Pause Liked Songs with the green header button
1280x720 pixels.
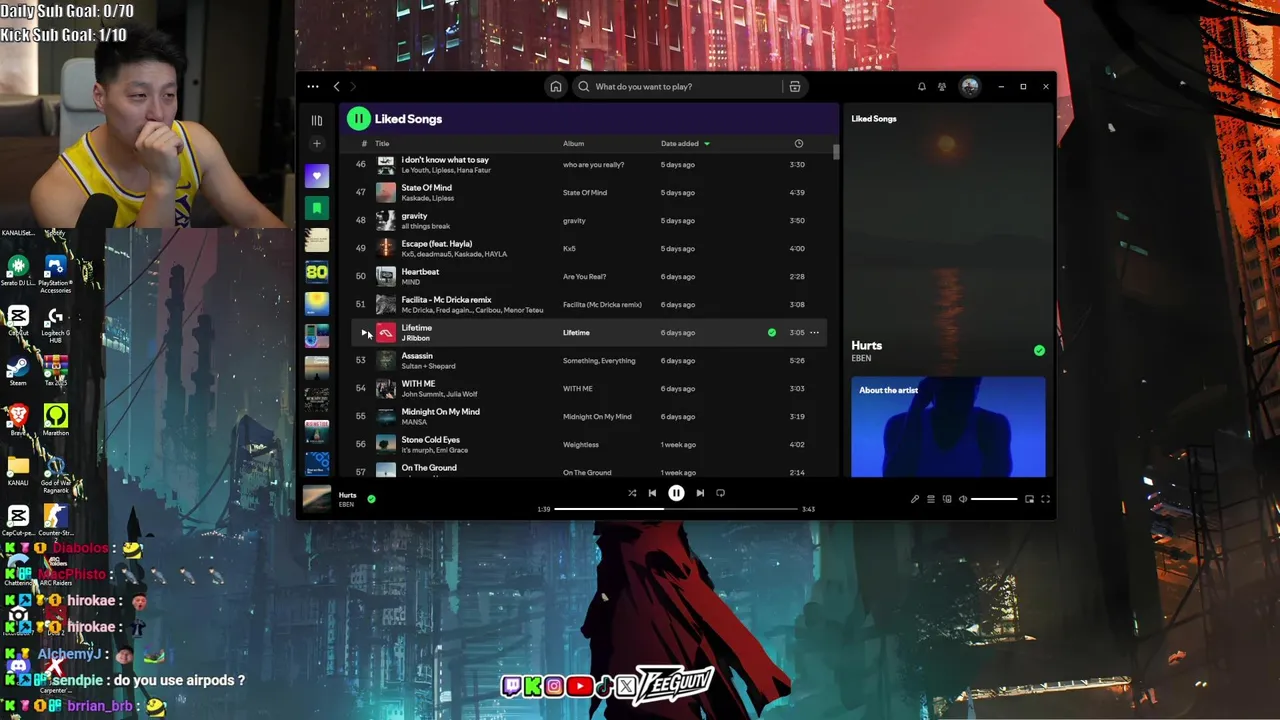point(358,119)
